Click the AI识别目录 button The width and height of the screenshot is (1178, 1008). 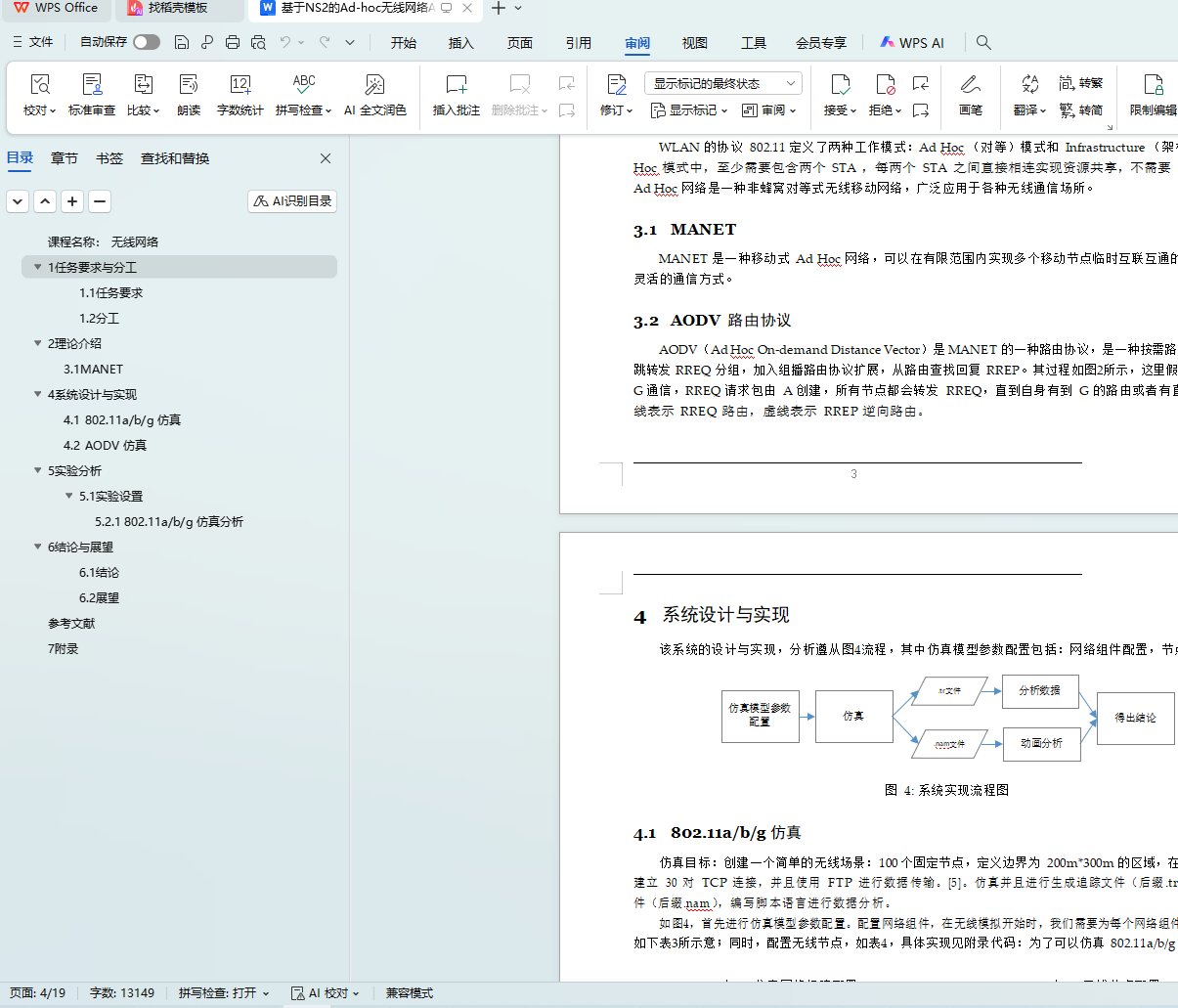292,201
